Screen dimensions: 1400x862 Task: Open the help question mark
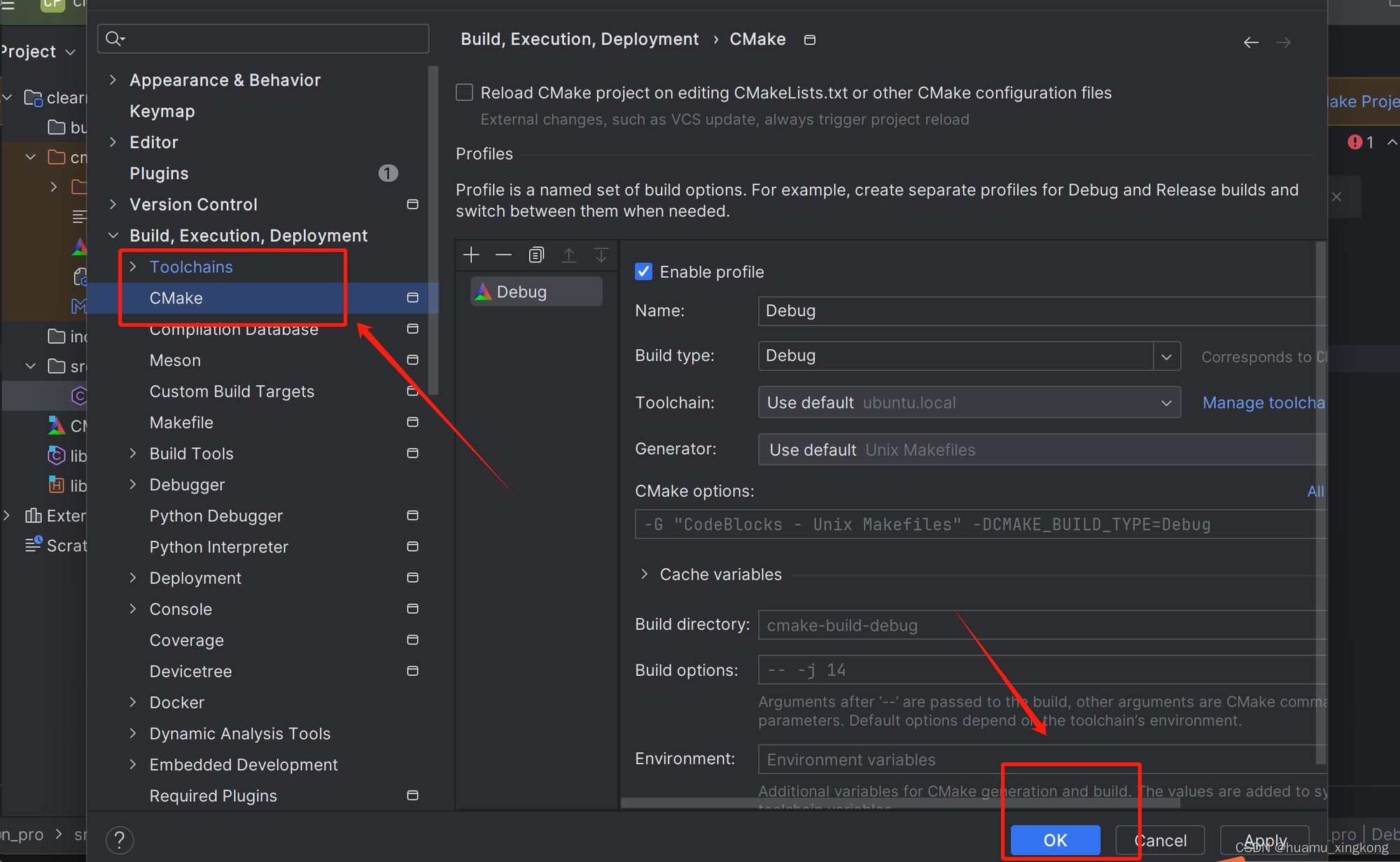pyautogui.click(x=120, y=840)
